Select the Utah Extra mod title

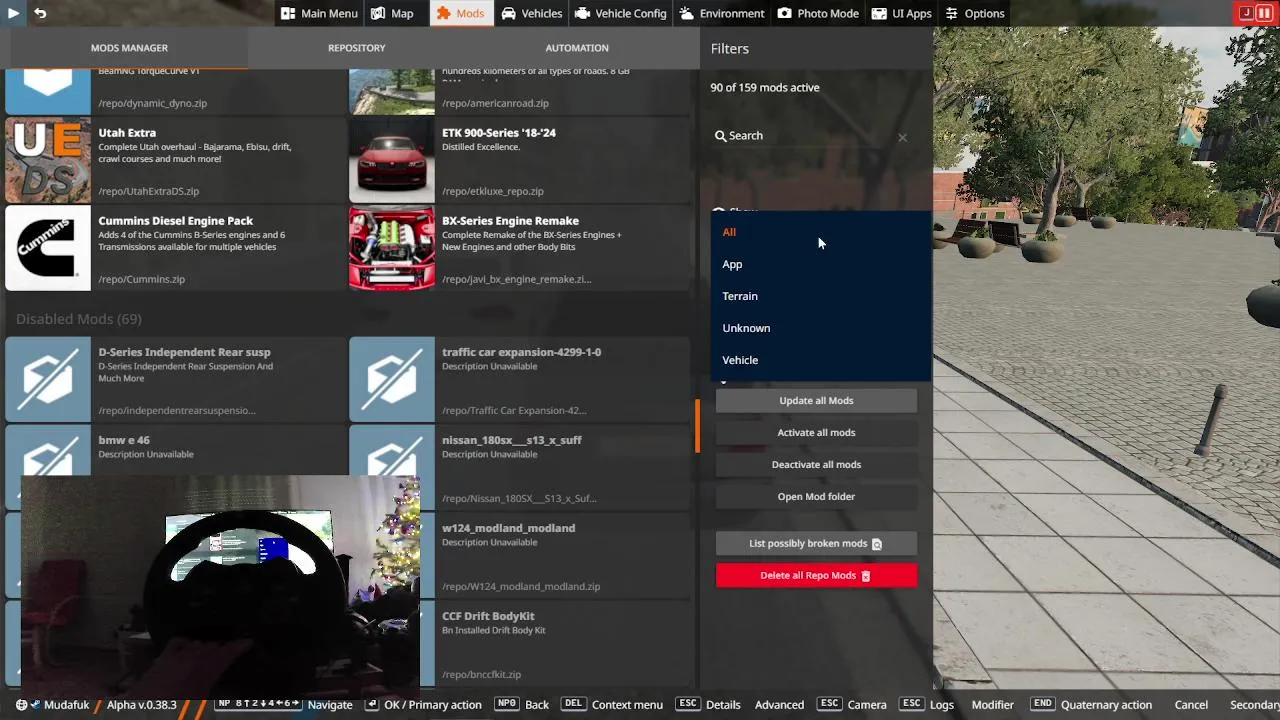[x=127, y=133]
